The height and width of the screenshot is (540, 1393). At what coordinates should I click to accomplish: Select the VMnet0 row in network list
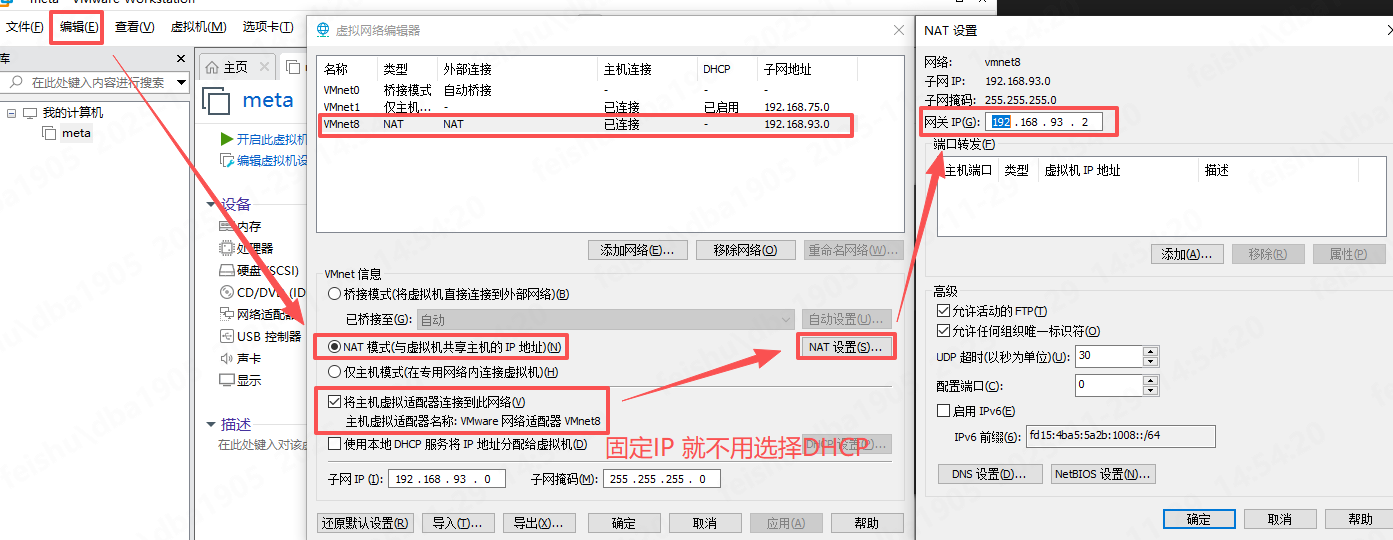[610, 90]
